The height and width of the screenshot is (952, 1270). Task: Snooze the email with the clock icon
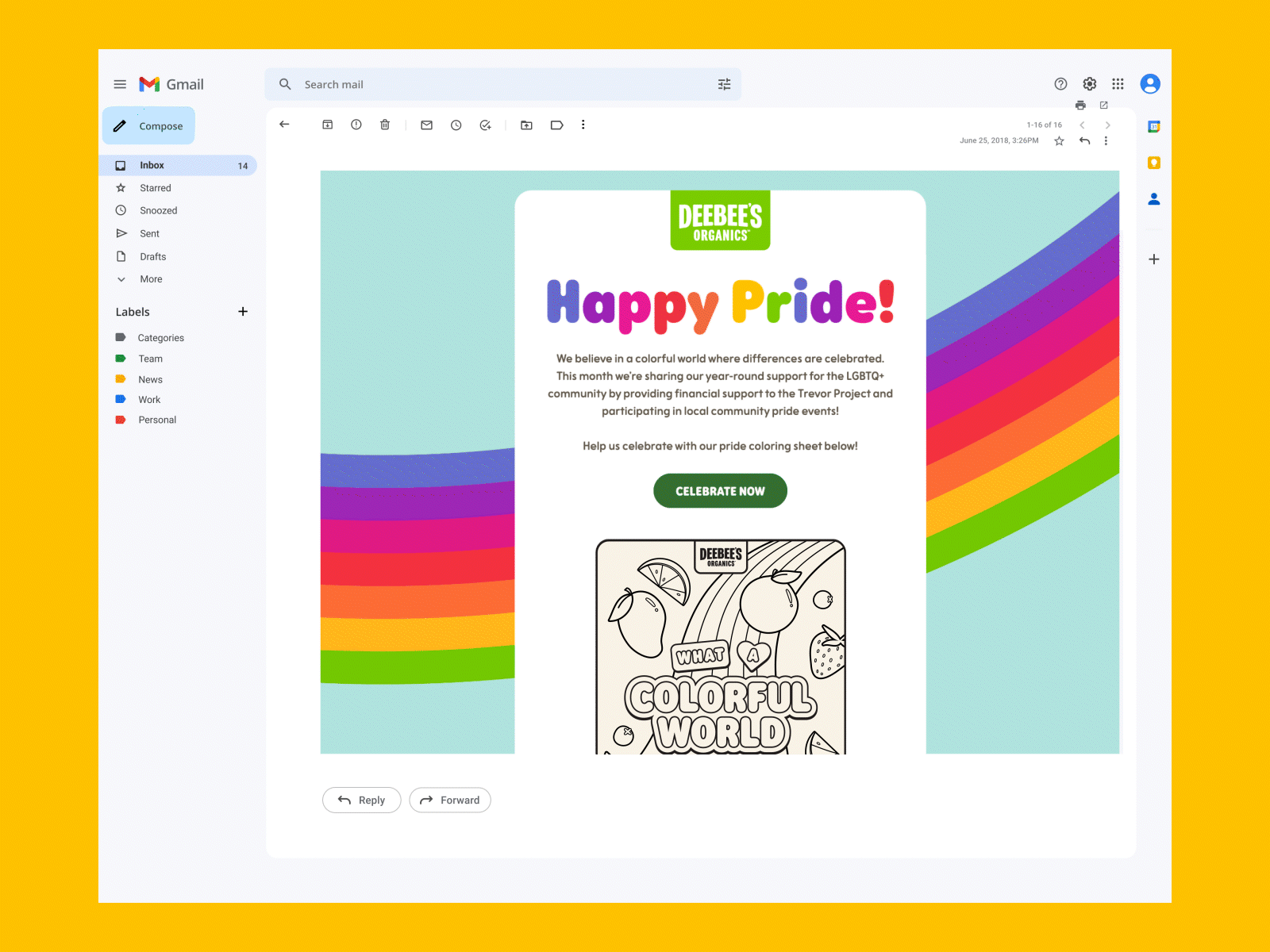click(x=456, y=125)
